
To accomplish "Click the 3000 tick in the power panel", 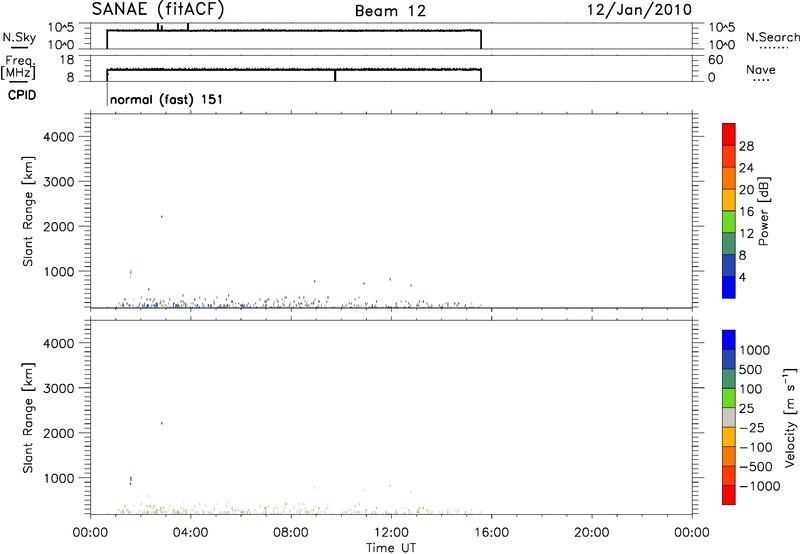I will click(x=59, y=182).
